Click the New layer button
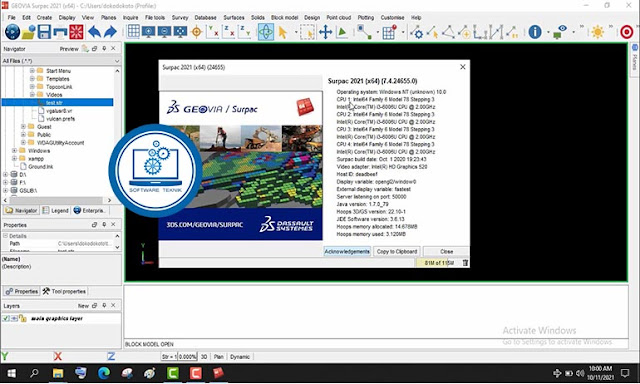This screenshot has height=384, width=640. pos(83,306)
